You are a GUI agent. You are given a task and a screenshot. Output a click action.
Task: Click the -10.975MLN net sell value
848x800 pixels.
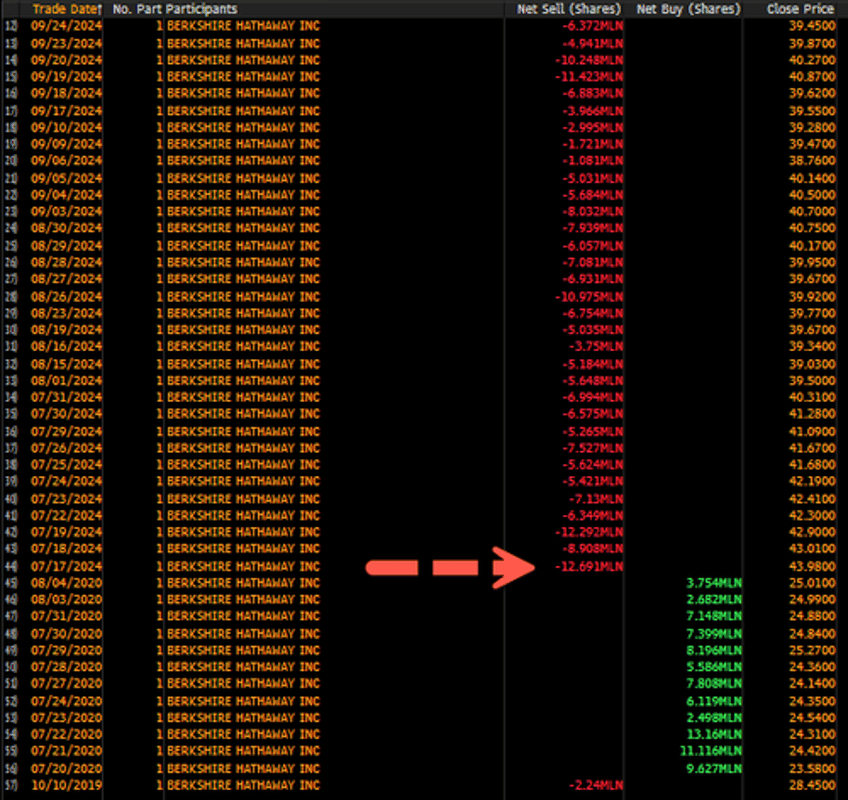(x=589, y=297)
